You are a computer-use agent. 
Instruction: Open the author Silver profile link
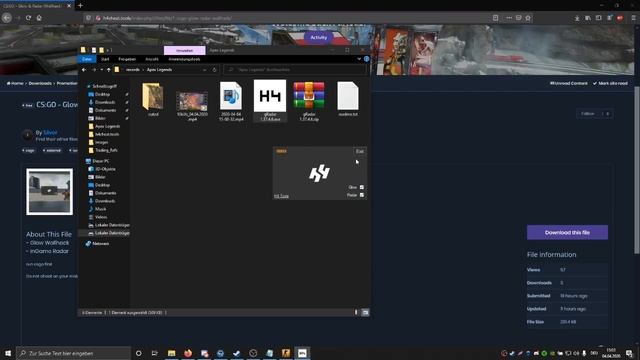click(x=50, y=132)
